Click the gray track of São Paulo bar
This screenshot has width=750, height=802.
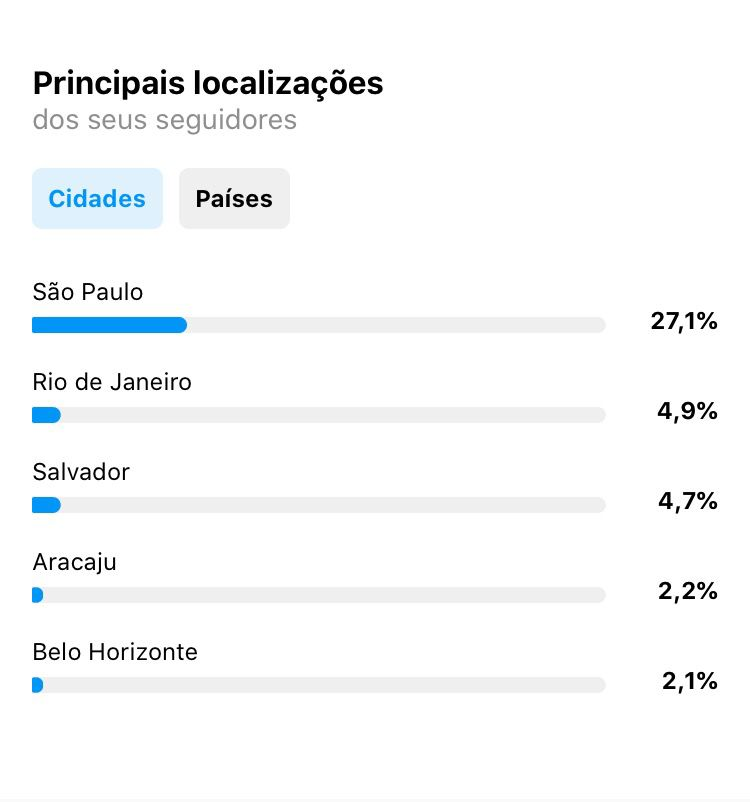coord(396,325)
